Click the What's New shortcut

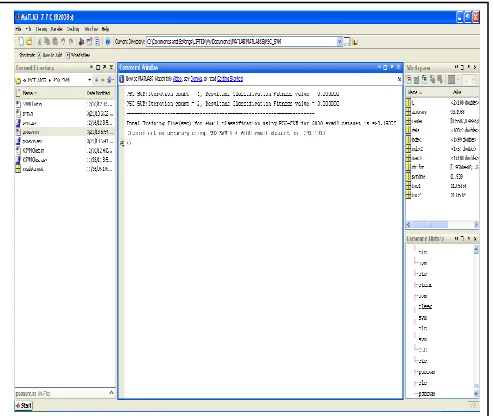point(78,55)
